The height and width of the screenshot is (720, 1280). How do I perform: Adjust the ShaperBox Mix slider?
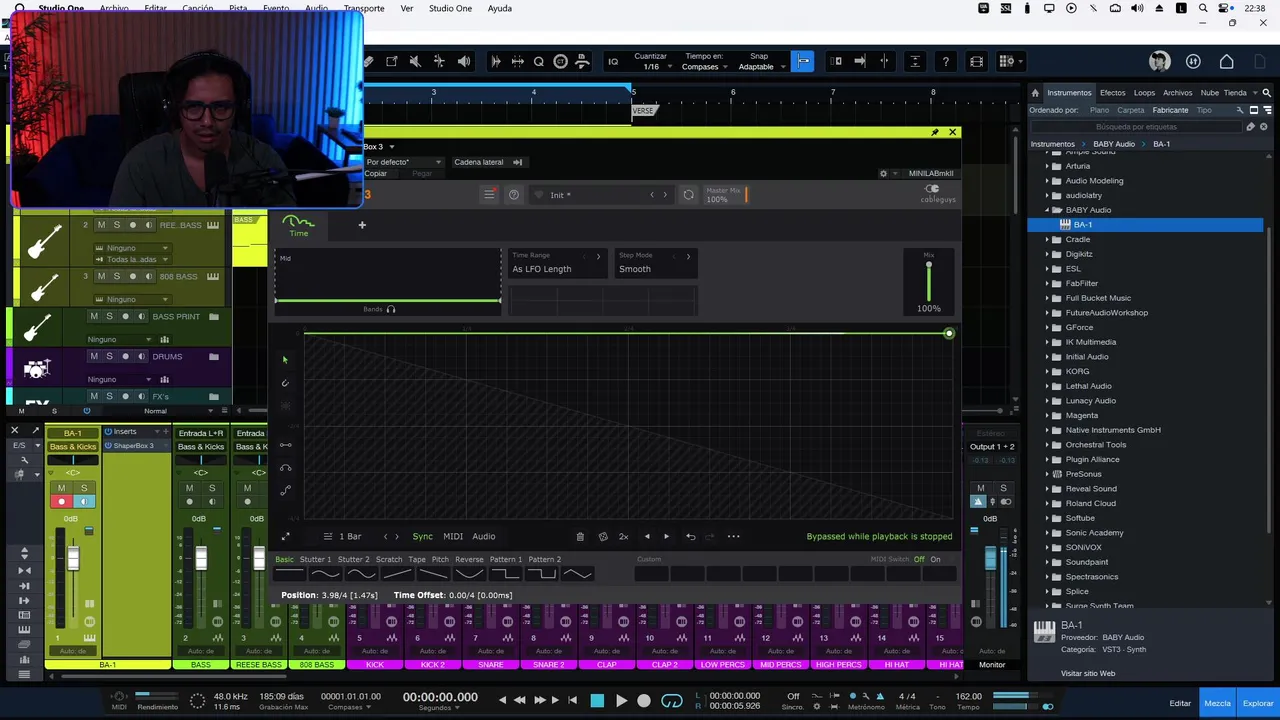(x=929, y=280)
